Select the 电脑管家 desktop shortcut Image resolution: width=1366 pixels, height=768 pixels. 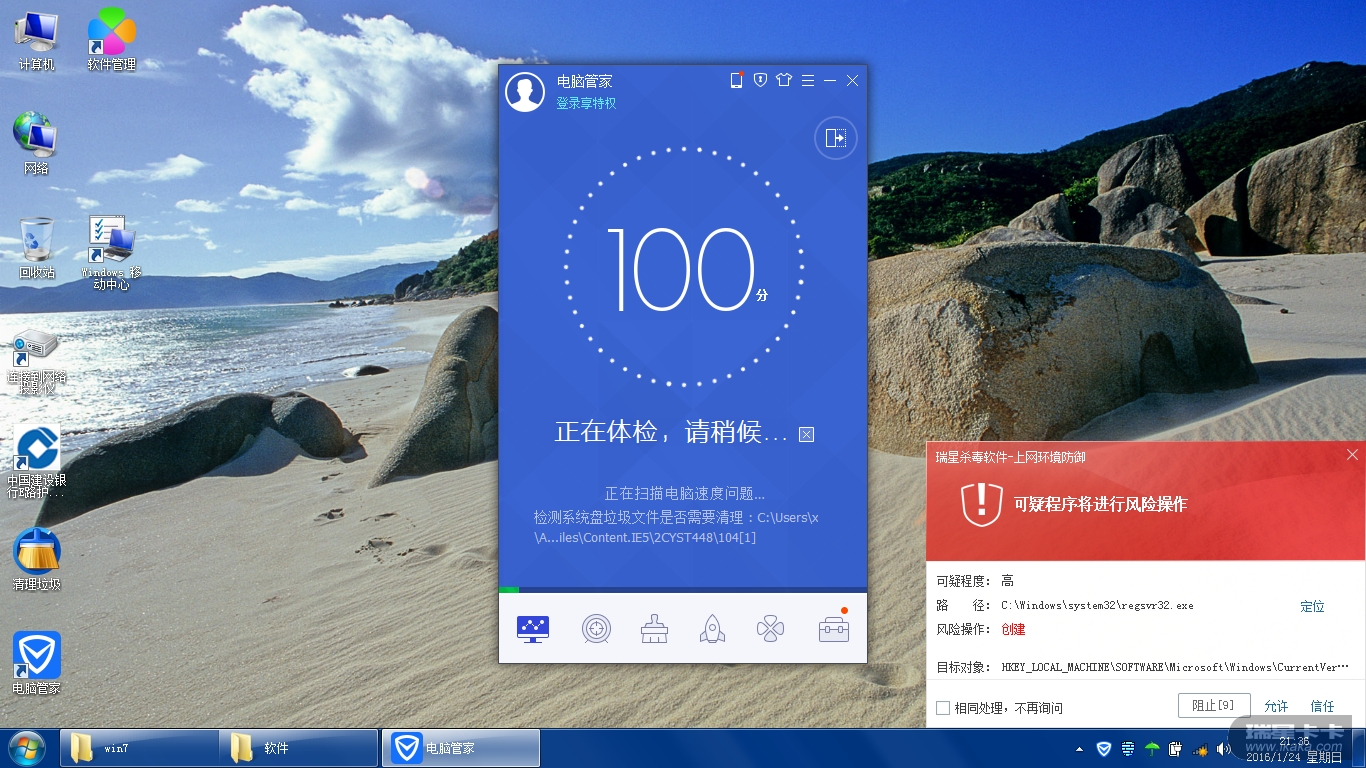(x=37, y=664)
